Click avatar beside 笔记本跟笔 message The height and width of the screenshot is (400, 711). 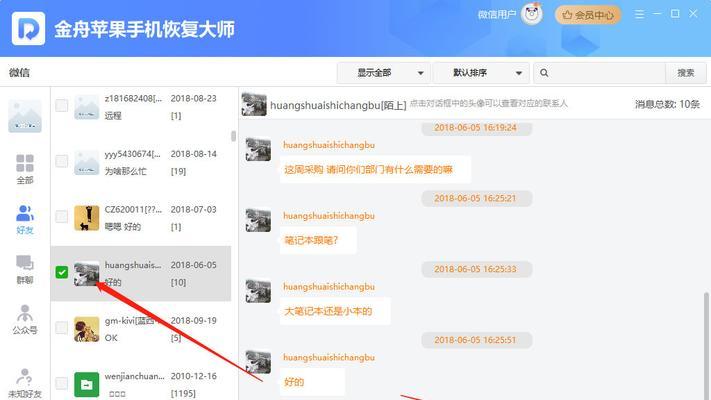(x=258, y=220)
